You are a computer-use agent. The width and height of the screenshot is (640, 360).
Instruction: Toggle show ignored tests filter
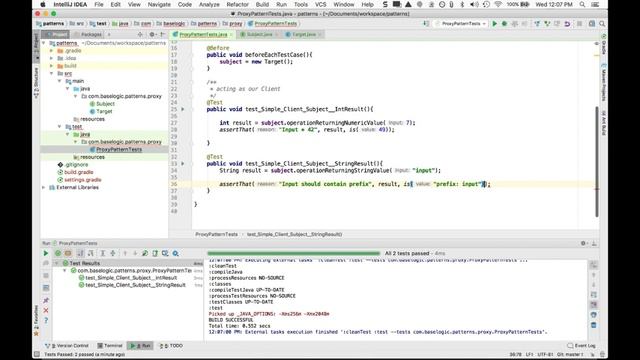(x=68, y=253)
